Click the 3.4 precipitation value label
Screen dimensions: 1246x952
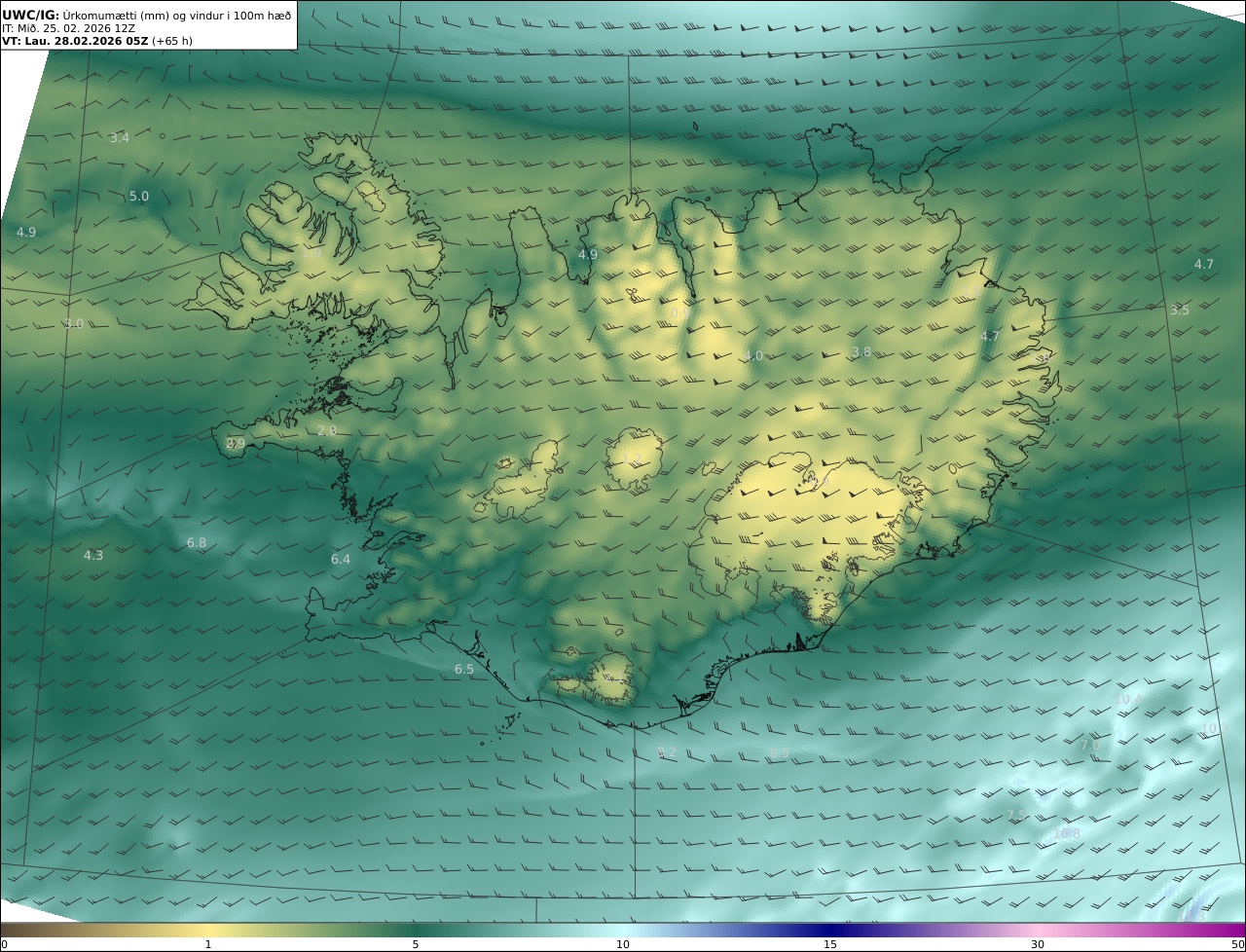pyautogui.click(x=119, y=138)
